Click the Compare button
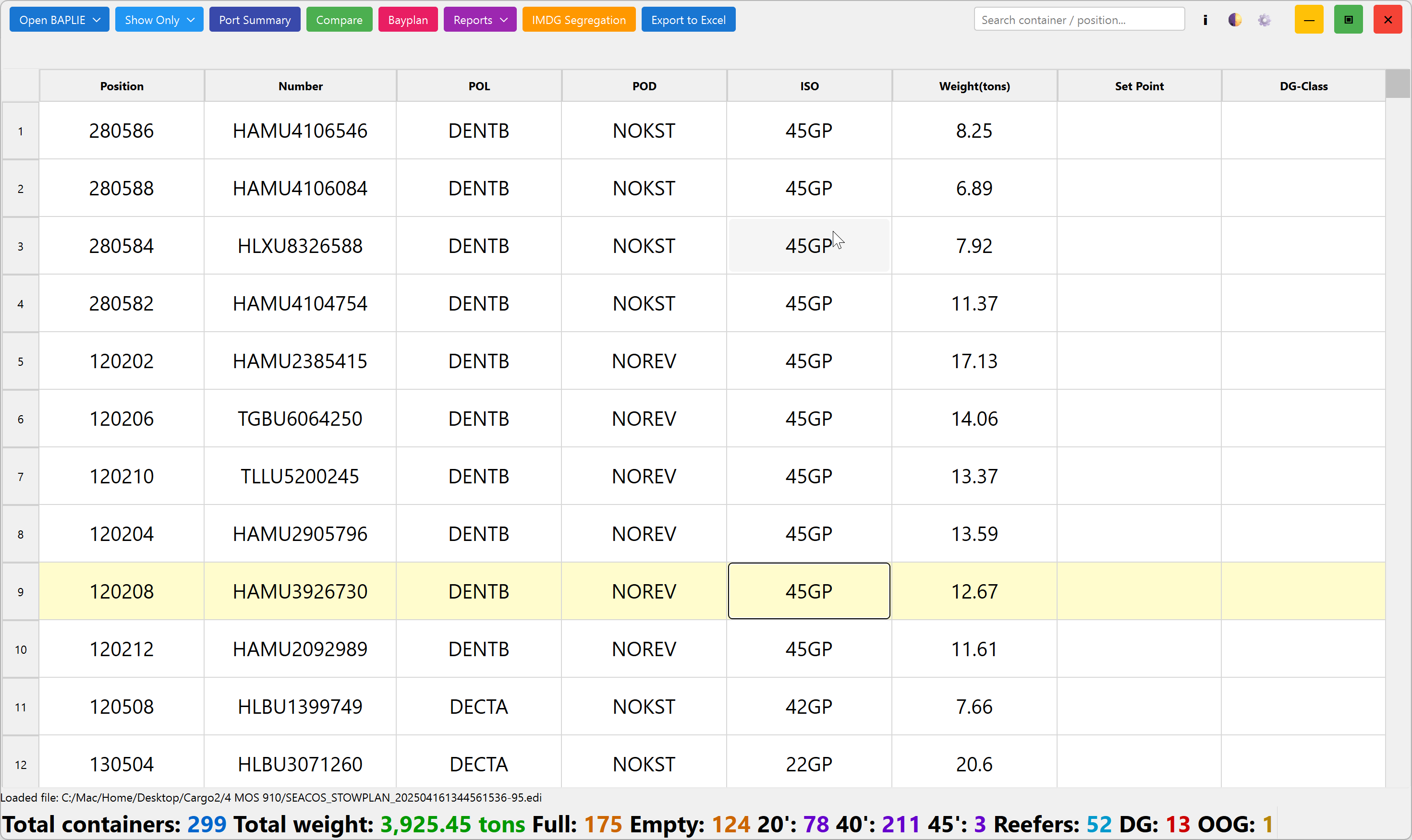 click(339, 20)
